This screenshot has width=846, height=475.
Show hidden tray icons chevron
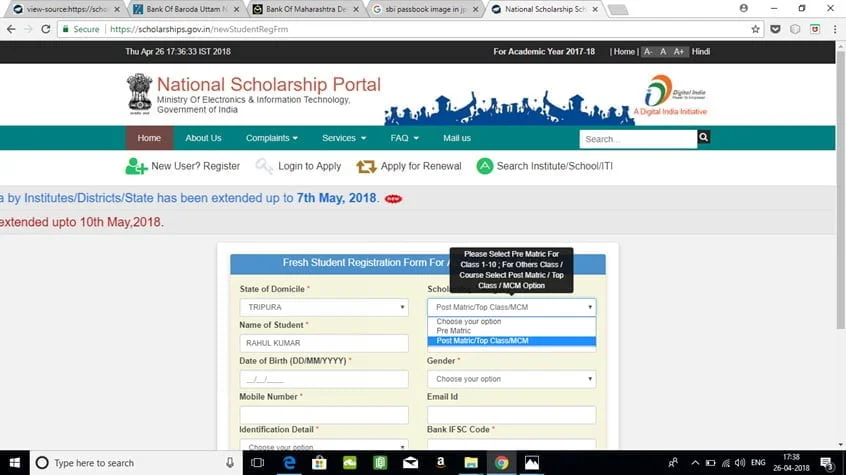pos(695,463)
